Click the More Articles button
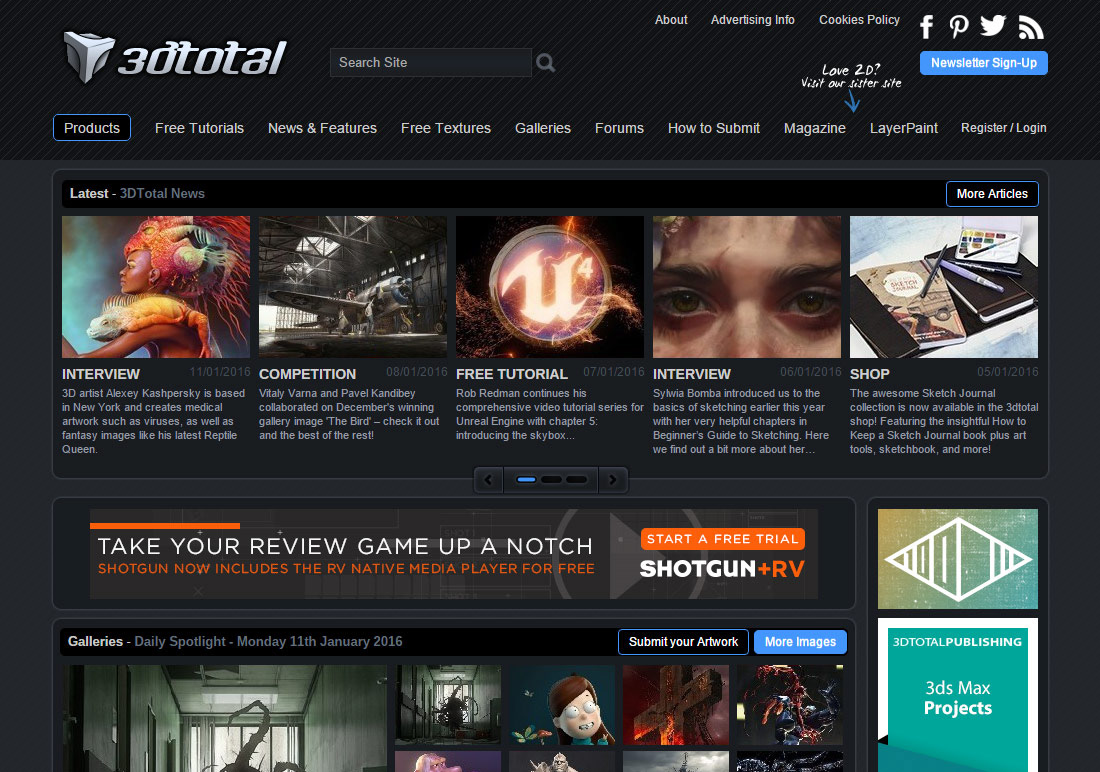The width and height of the screenshot is (1100, 772). [x=992, y=194]
